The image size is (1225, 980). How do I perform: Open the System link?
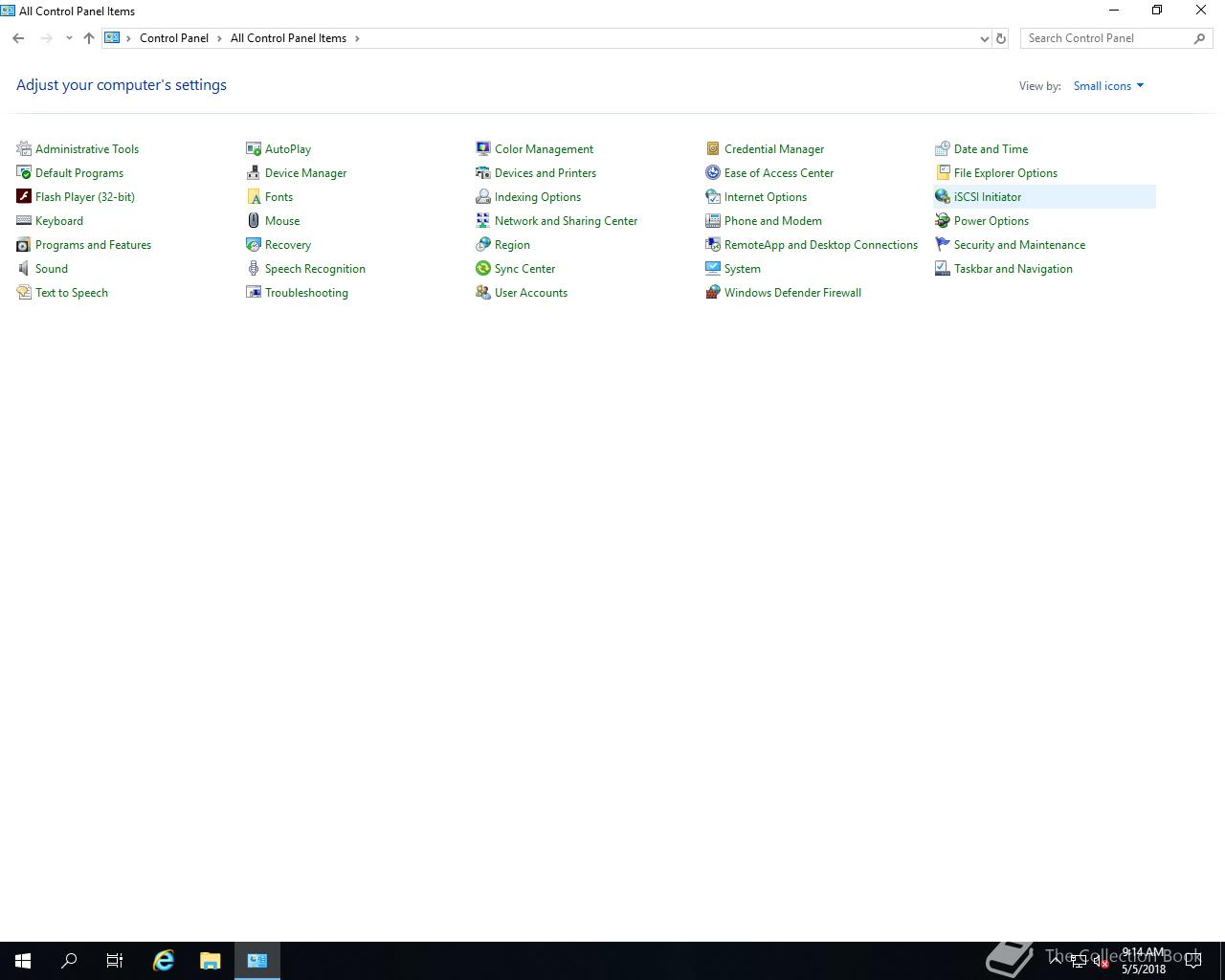(x=742, y=268)
